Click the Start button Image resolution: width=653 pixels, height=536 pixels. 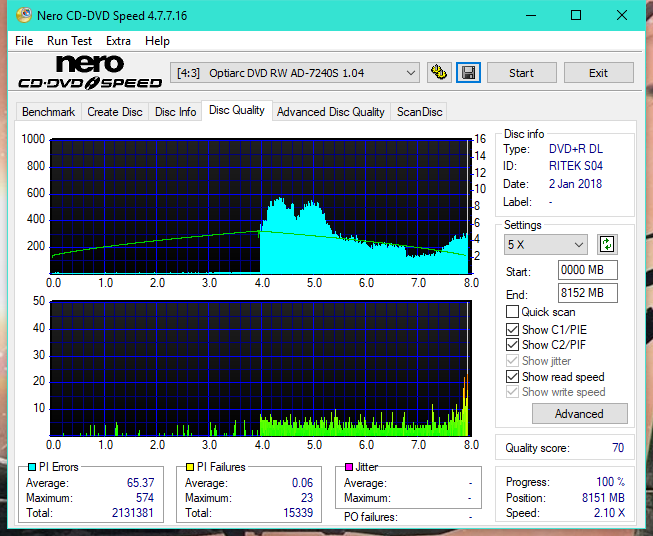click(x=521, y=73)
